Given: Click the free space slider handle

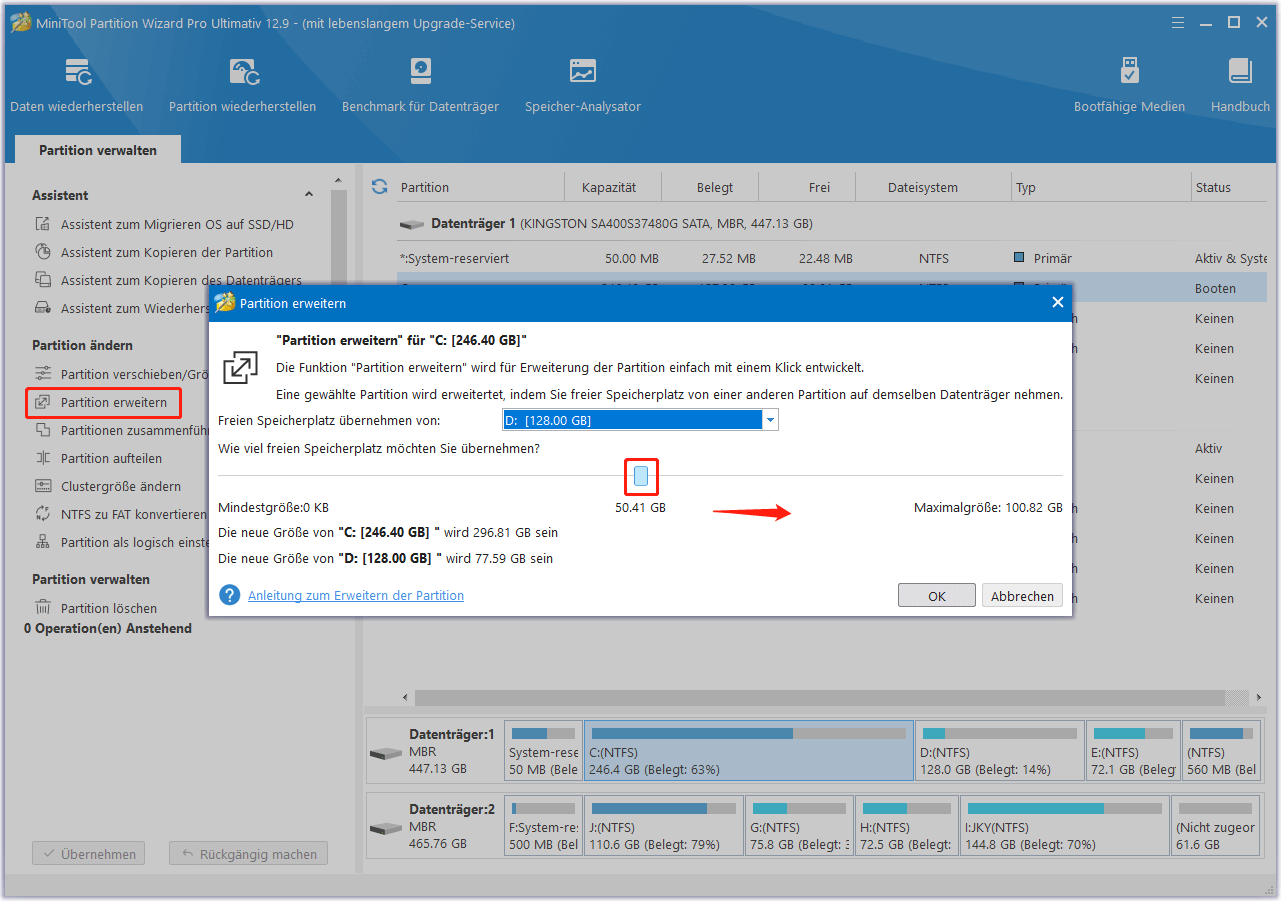Looking at the screenshot, I should pos(641,476).
